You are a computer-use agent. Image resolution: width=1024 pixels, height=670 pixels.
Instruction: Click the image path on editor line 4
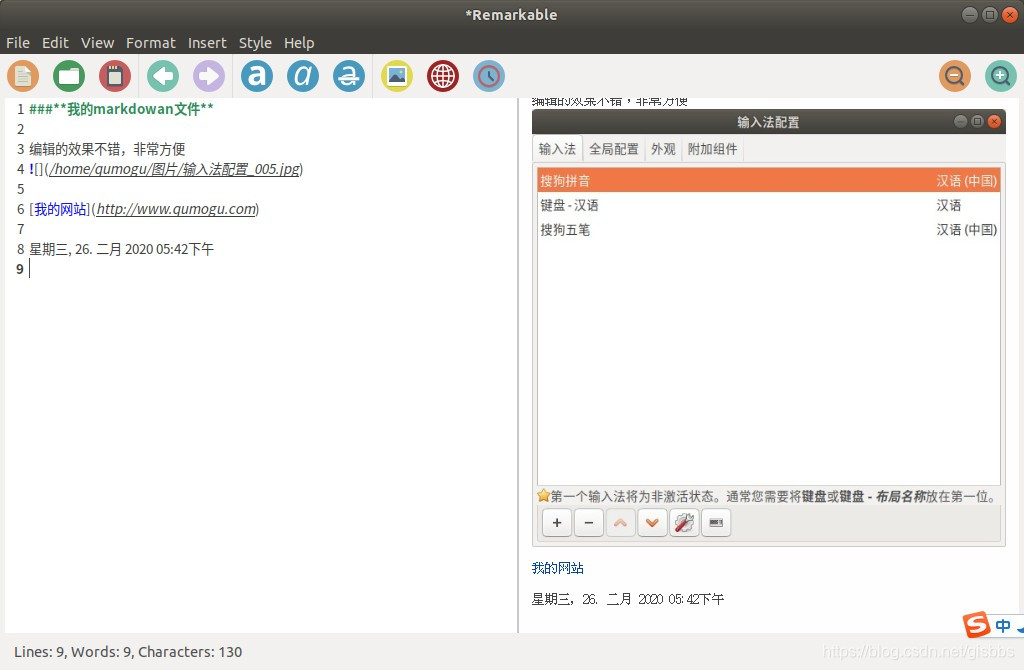click(x=175, y=169)
